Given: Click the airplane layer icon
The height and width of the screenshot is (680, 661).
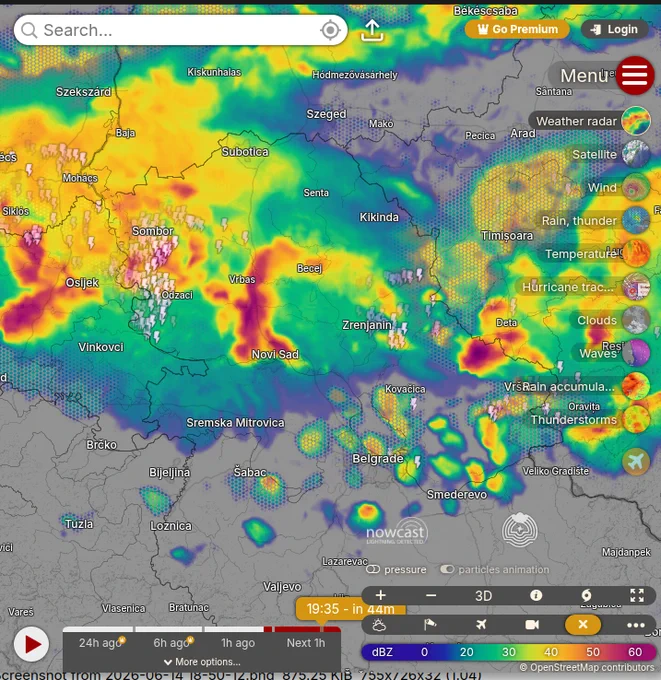Looking at the screenshot, I should (635, 461).
